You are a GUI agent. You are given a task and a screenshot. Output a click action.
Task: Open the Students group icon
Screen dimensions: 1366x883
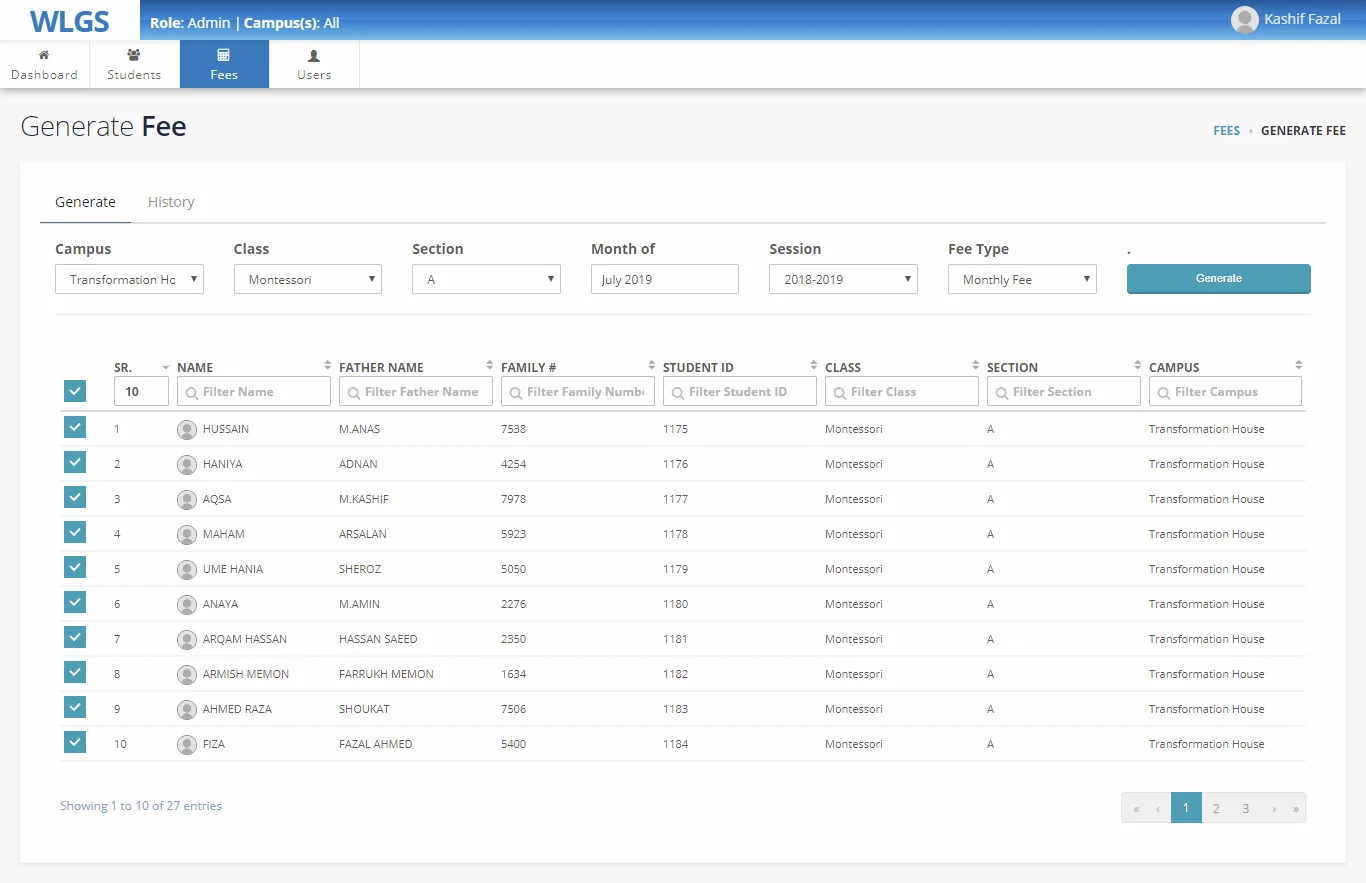134,55
